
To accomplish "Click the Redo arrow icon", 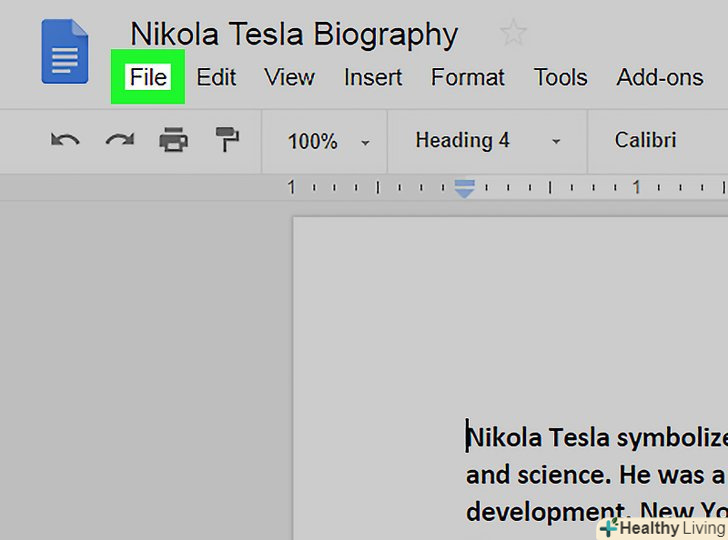I will (119, 141).
